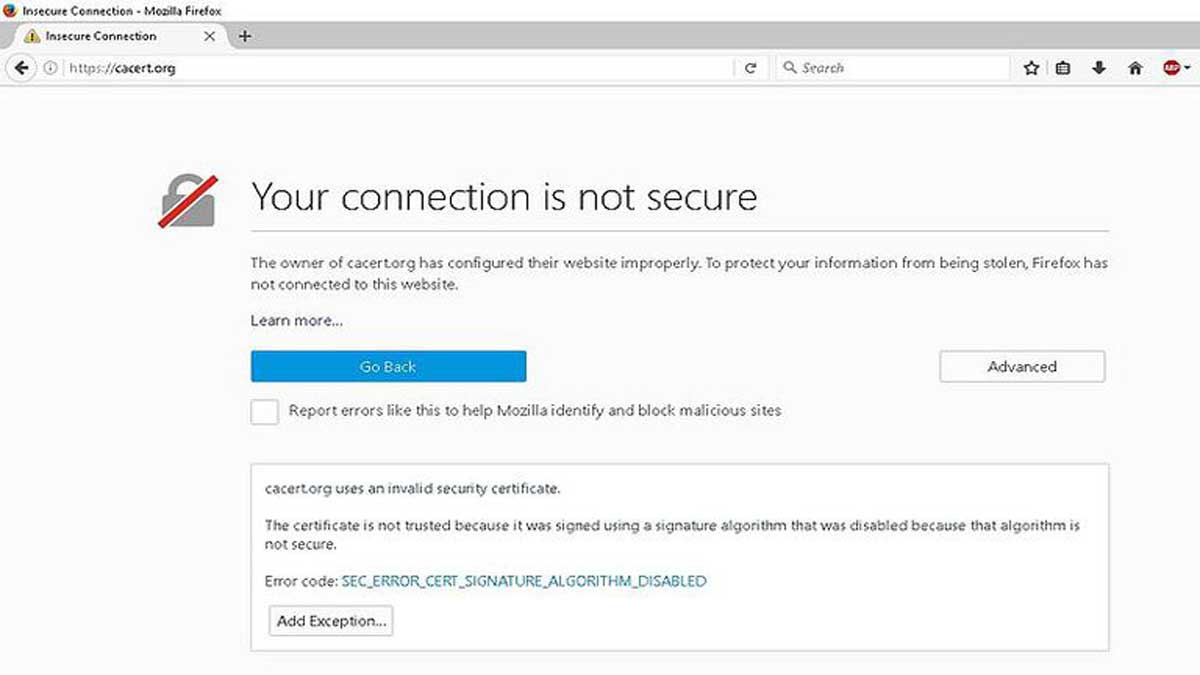Enable reporting errors to Mozilla checkbox
Image resolution: width=1200 pixels, height=675 pixels.
(x=264, y=411)
